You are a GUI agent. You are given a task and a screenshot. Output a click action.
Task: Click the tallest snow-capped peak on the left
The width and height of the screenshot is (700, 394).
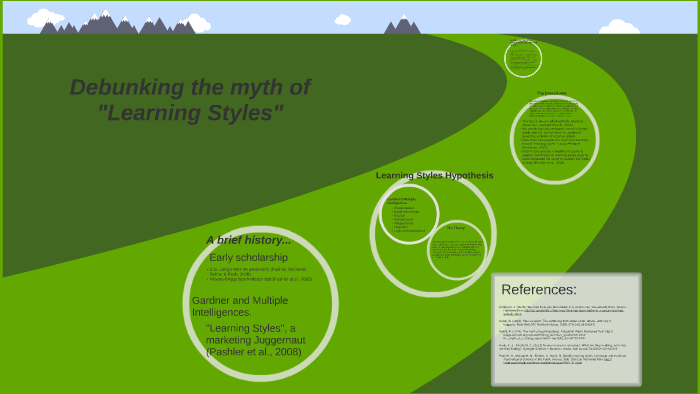pyautogui.click(x=105, y=21)
